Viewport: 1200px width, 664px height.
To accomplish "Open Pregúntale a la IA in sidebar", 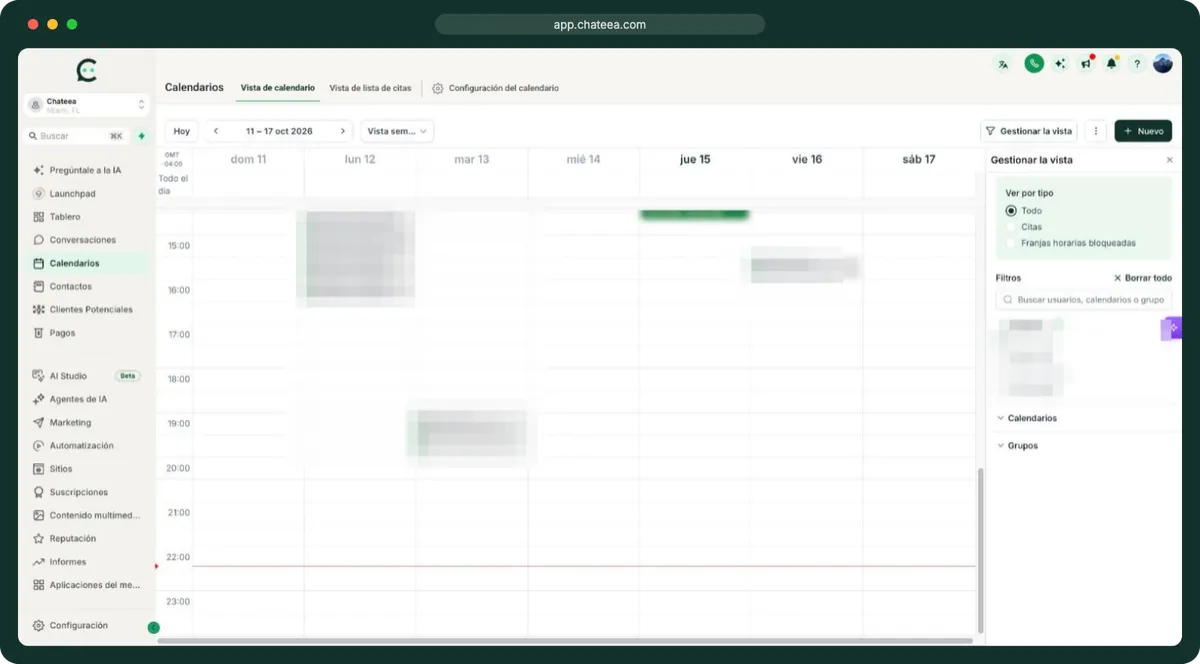I will pyautogui.click(x=87, y=170).
